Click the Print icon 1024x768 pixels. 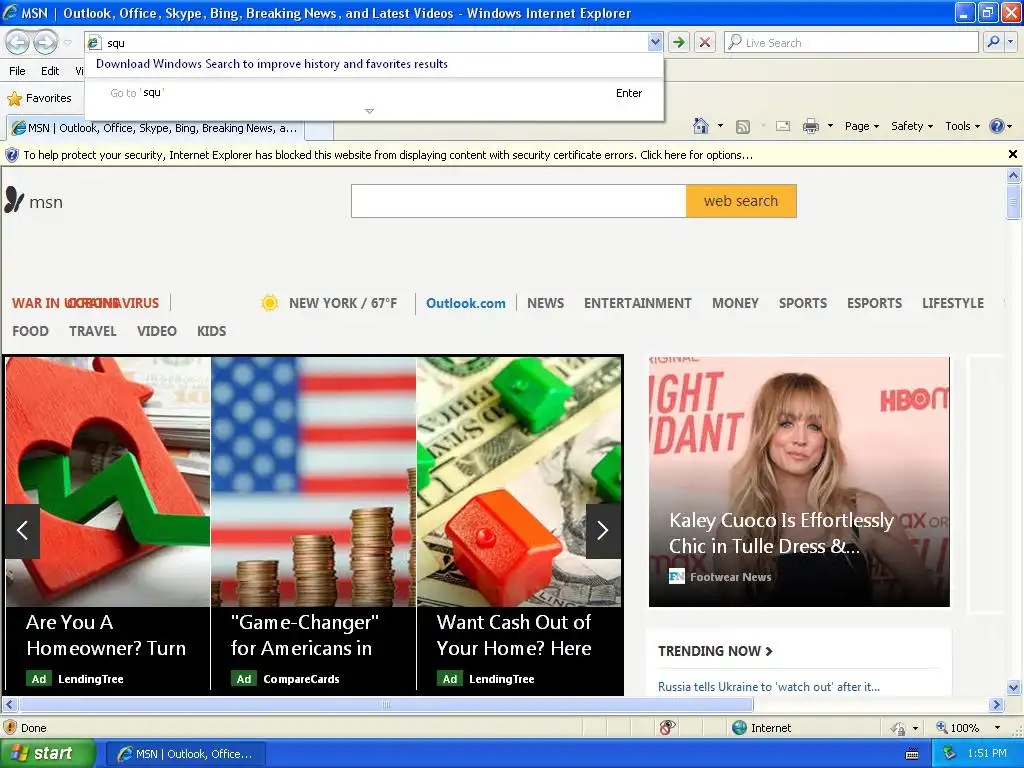click(x=810, y=126)
